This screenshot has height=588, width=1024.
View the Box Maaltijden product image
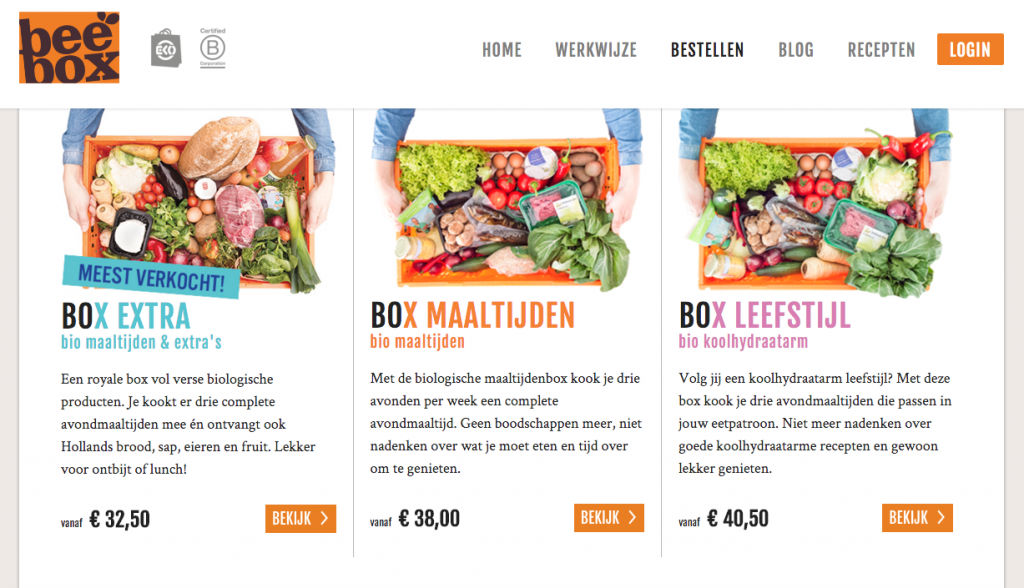coord(507,200)
